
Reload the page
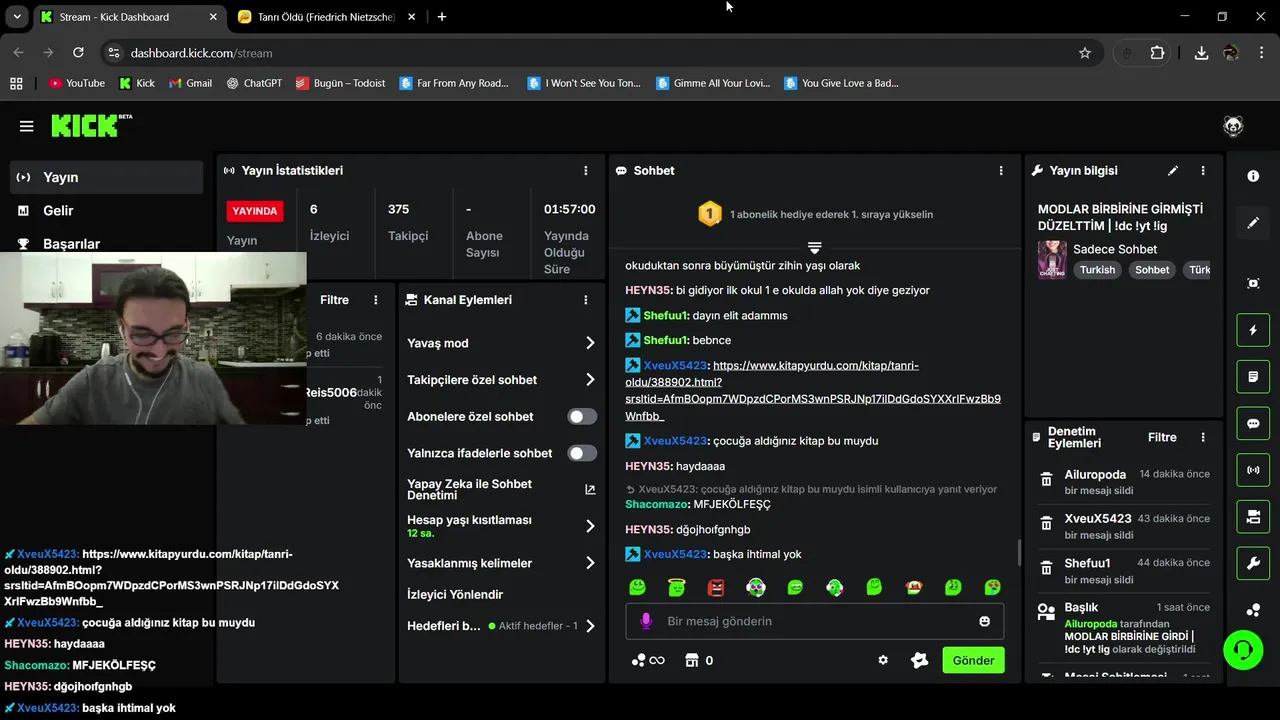click(x=78, y=53)
